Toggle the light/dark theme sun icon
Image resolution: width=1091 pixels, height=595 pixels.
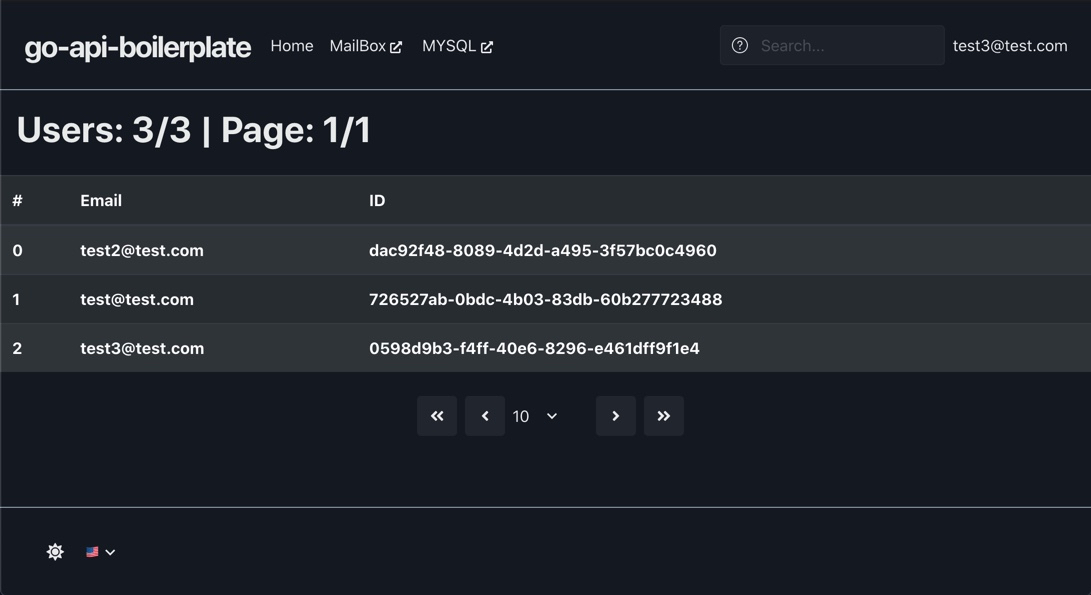click(x=55, y=552)
